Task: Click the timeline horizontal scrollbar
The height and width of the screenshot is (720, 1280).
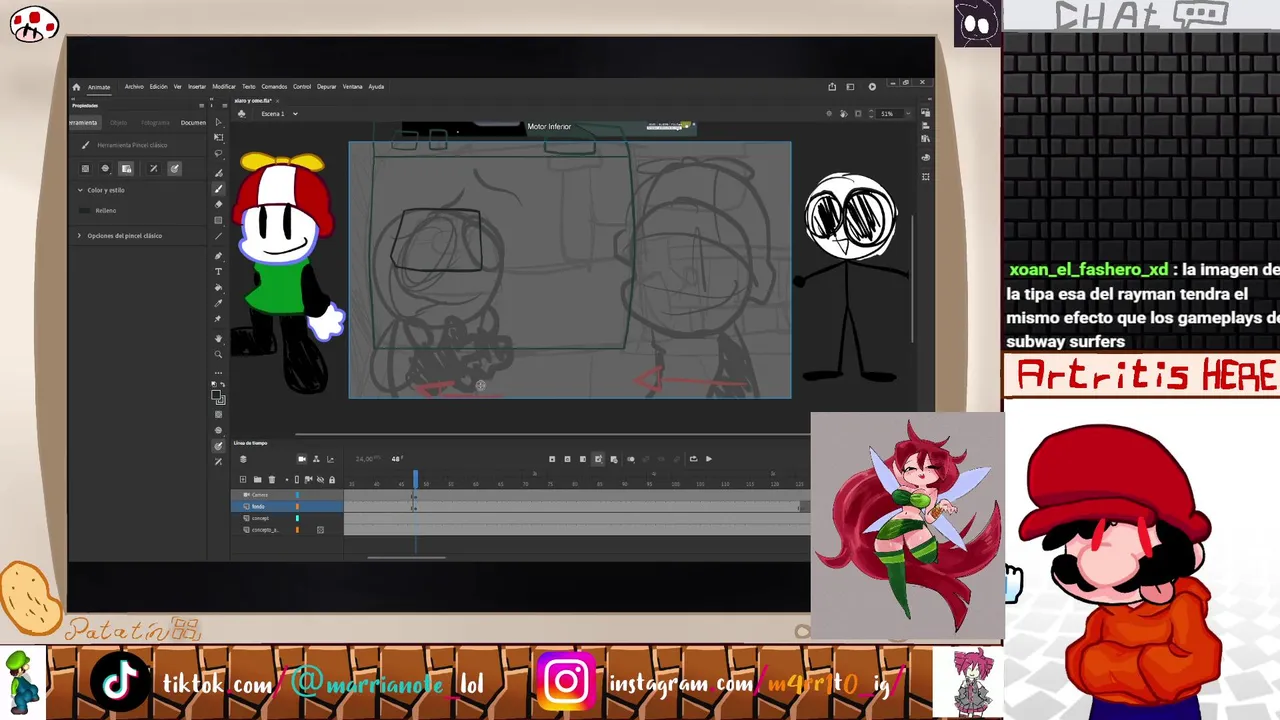Action: tap(406, 557)
